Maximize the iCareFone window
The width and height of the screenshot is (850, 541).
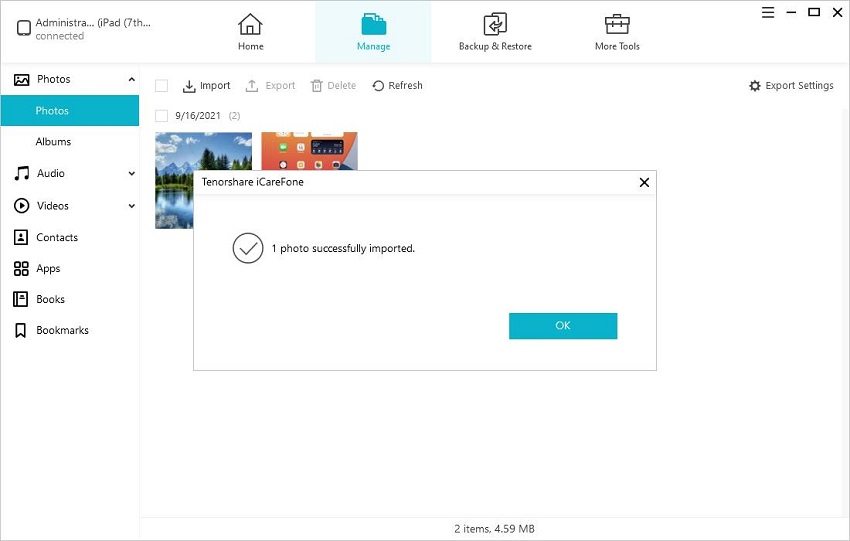pyautogui.click(x=814, y=12)
